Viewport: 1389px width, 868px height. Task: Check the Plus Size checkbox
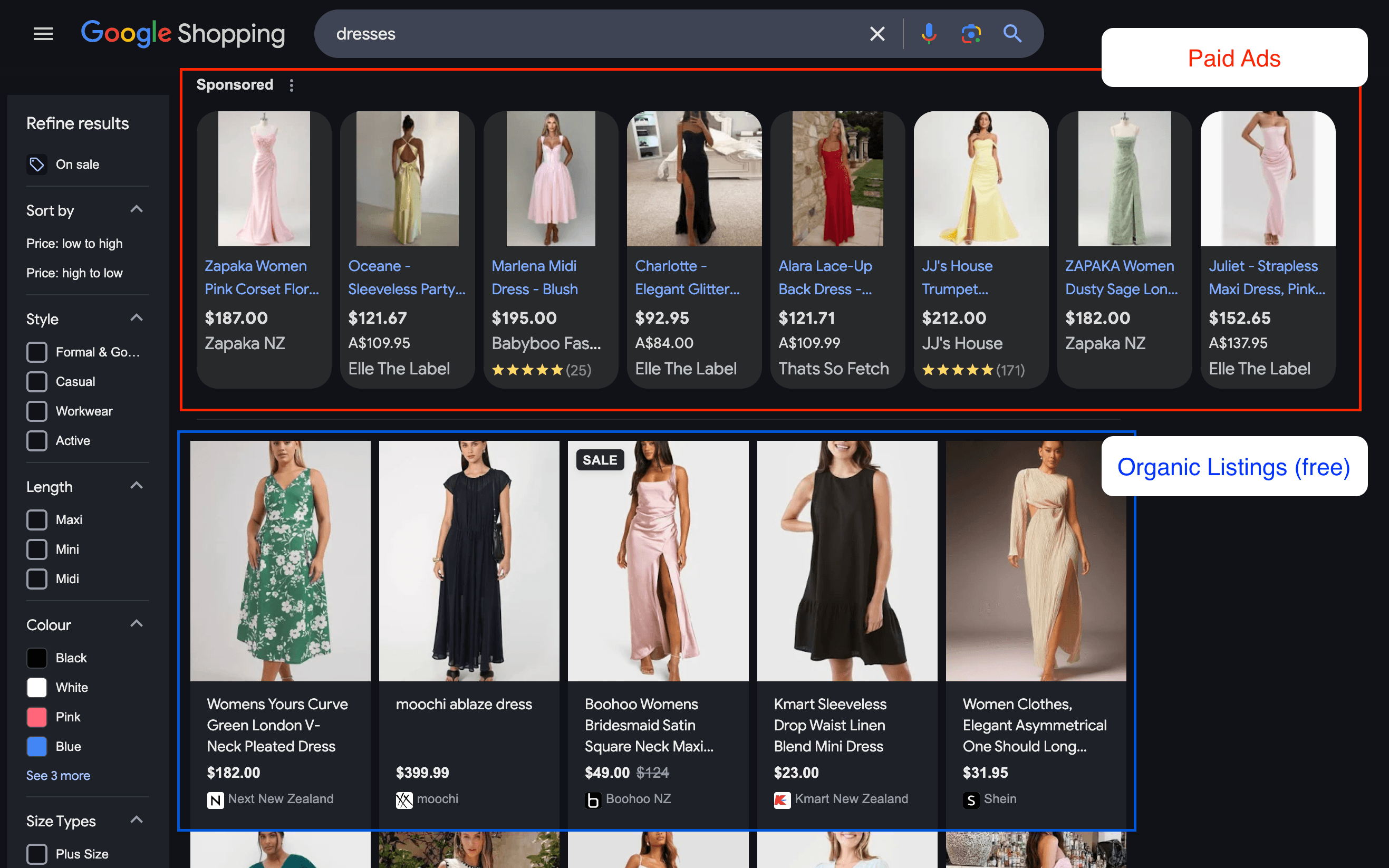point(37,854)
